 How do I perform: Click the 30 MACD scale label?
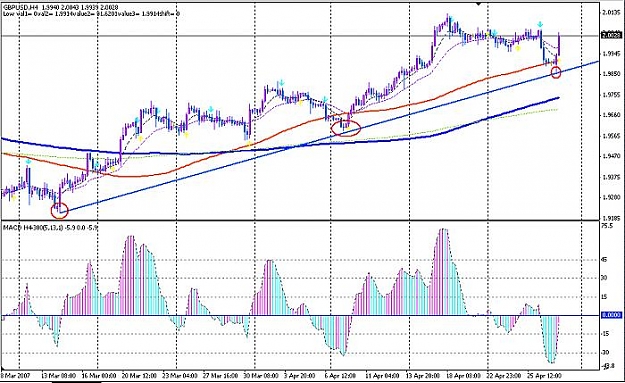(x=604, y=278)
